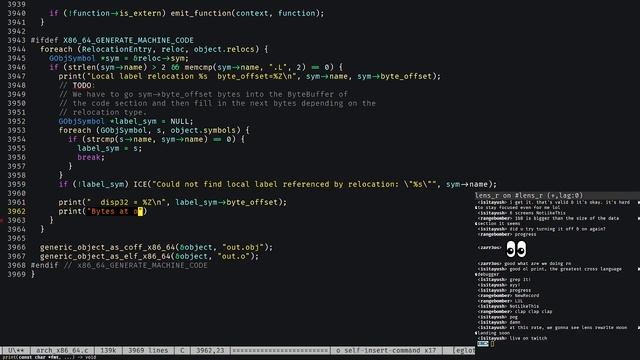Click rangebomber's 'progress' chat message
The image size is (640, 360).
click(x=525, y=234)
